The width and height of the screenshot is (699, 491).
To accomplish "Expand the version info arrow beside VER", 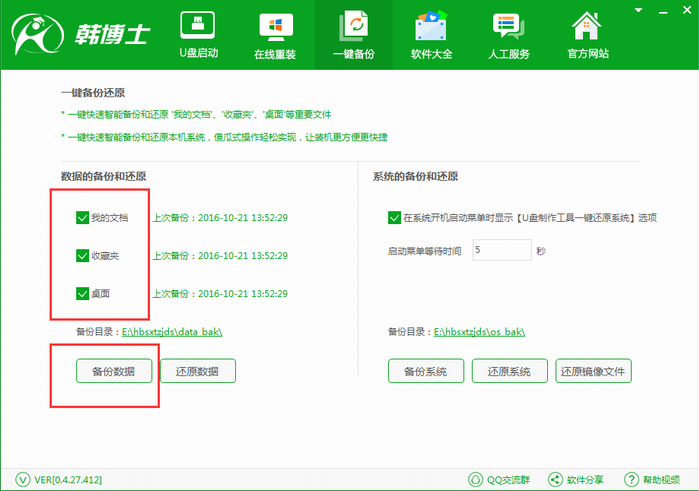I will [x=20, y=479].
